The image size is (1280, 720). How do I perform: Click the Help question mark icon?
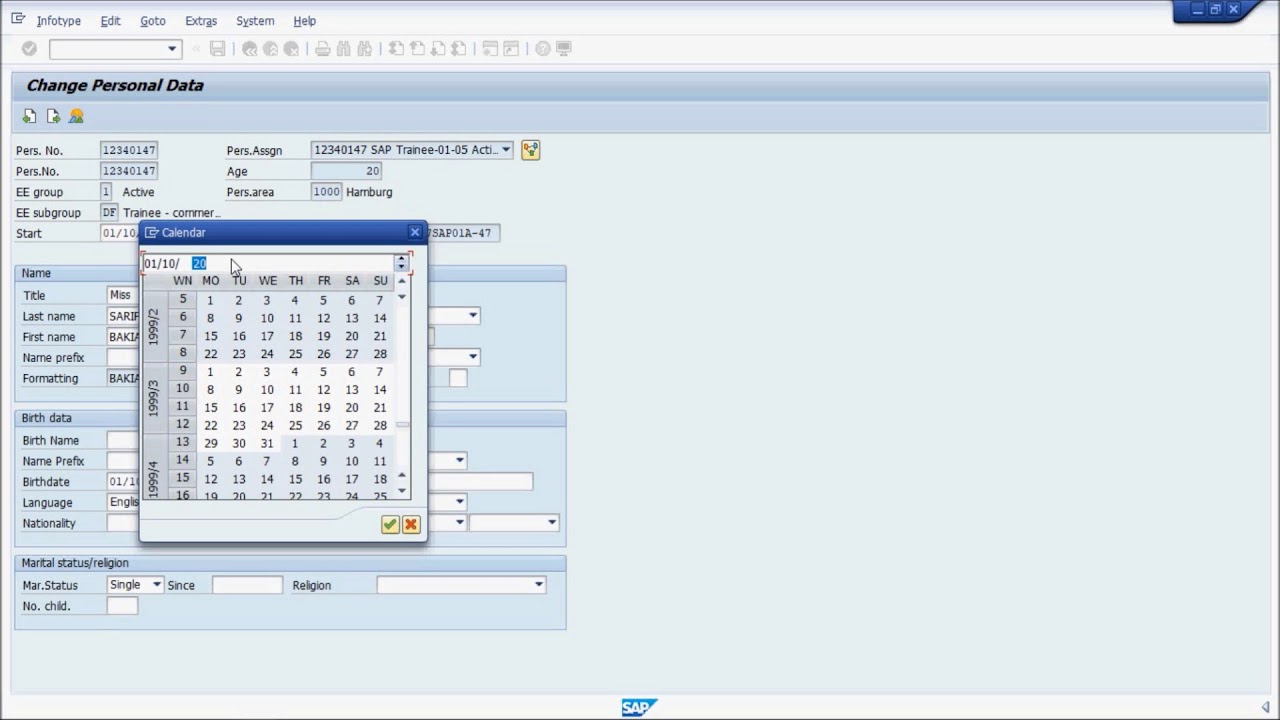click(x=542, y=48)
